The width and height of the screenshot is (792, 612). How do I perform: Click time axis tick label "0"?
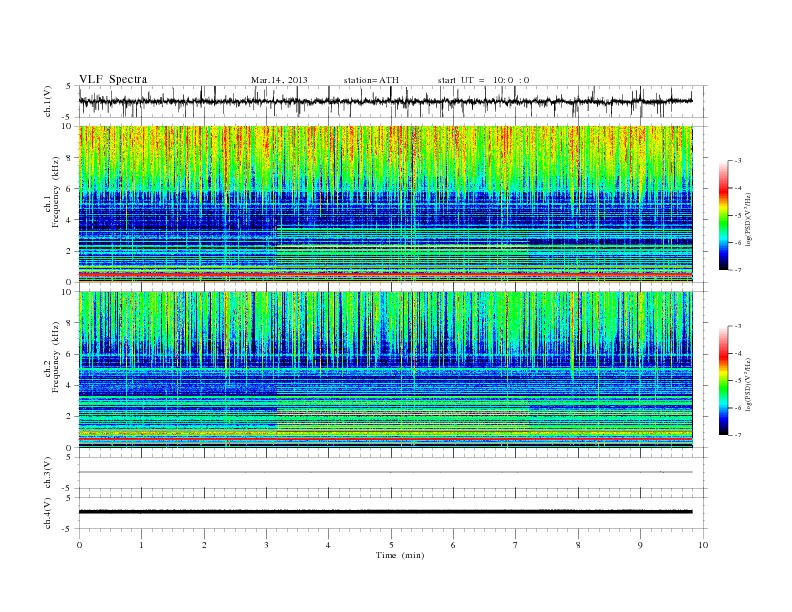[79, 545]
